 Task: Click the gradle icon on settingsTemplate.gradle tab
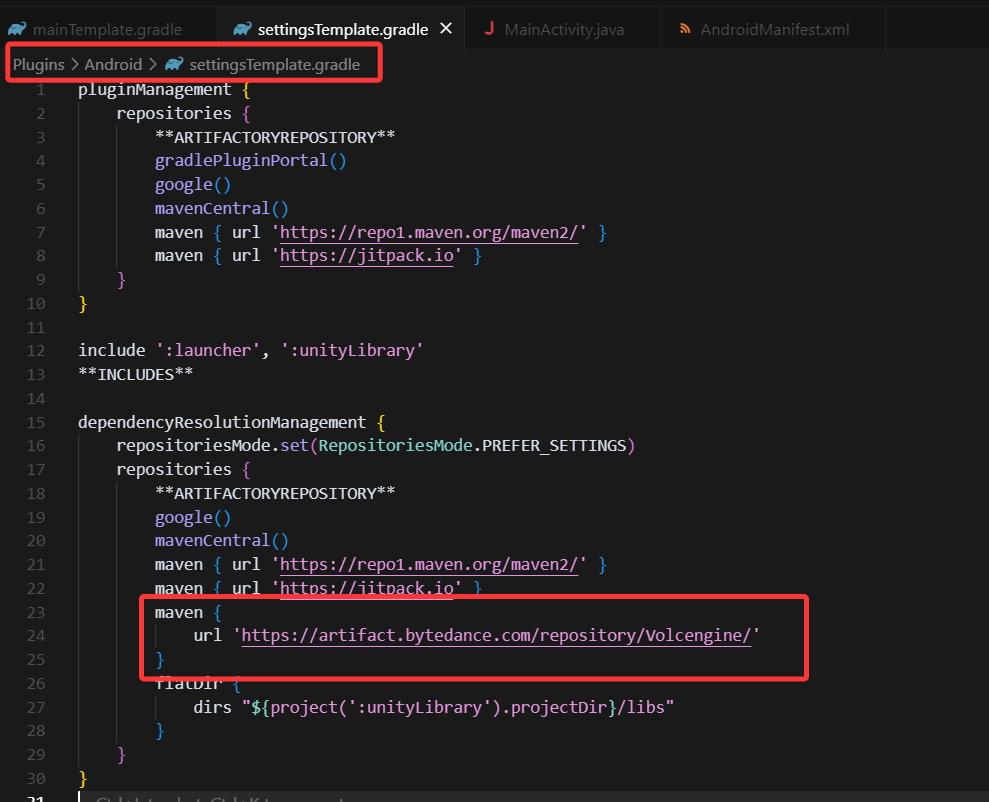click(242, 29)
